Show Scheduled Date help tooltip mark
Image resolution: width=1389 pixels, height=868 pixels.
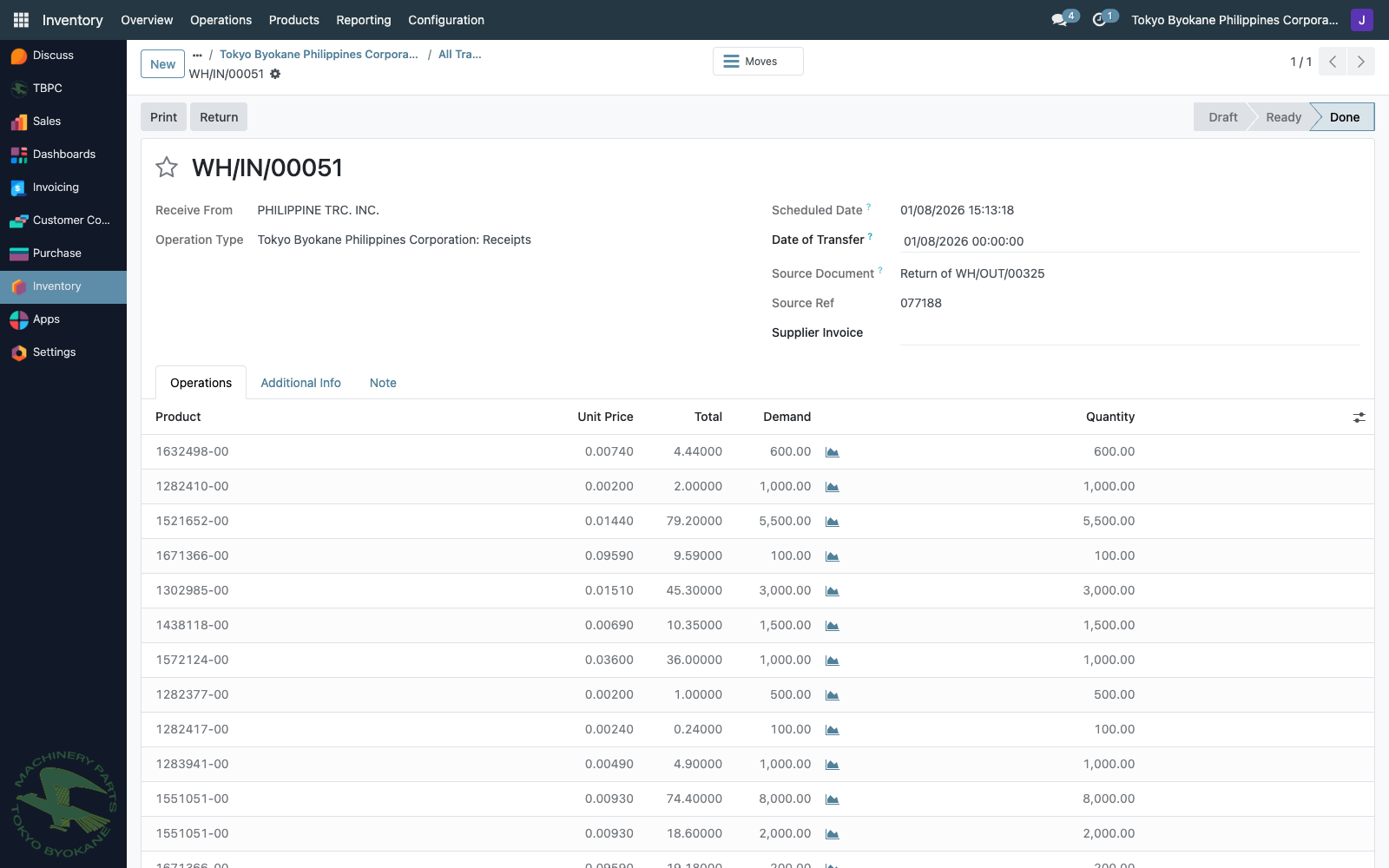[x=868, y=207]
